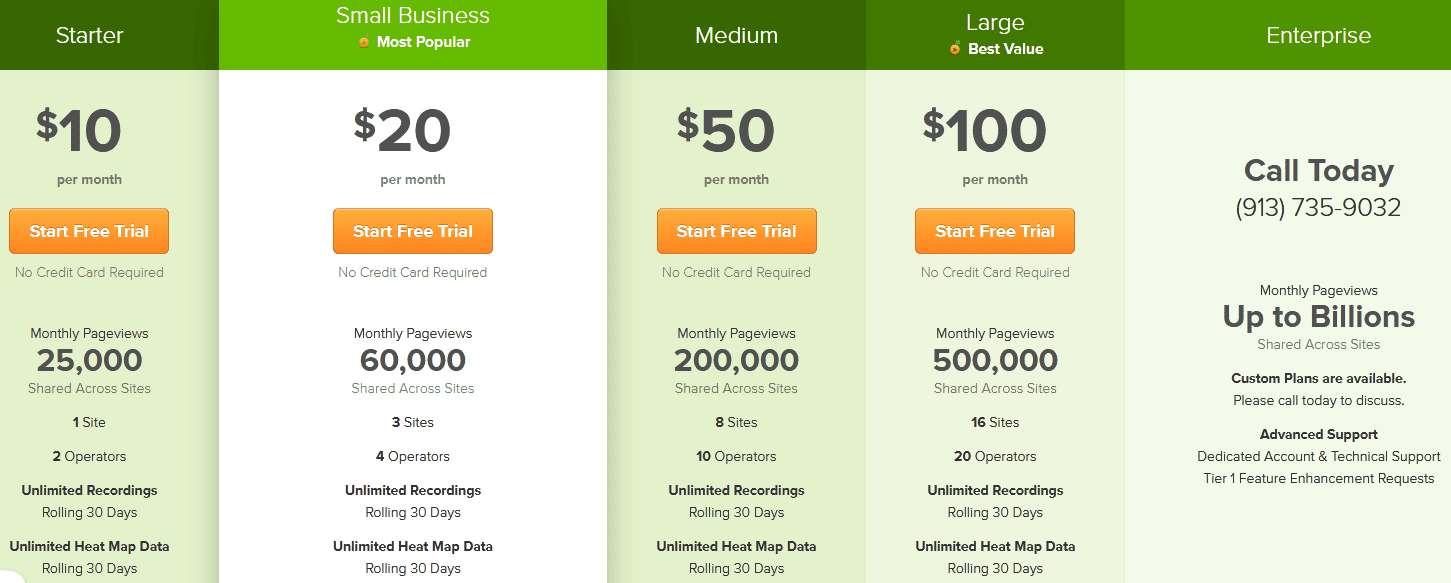Click the $10 Starter price
Screen dimensions: 1451x583
pyautogui.click(x=89, y=128)
